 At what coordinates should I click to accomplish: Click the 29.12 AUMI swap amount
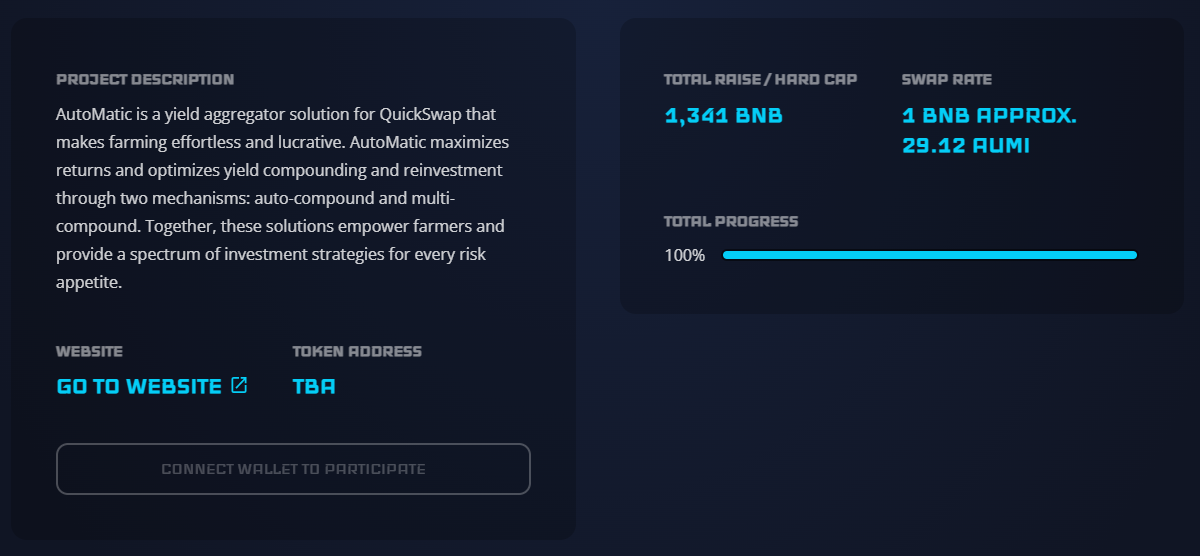pyautogui.click(x=965, y=146)
